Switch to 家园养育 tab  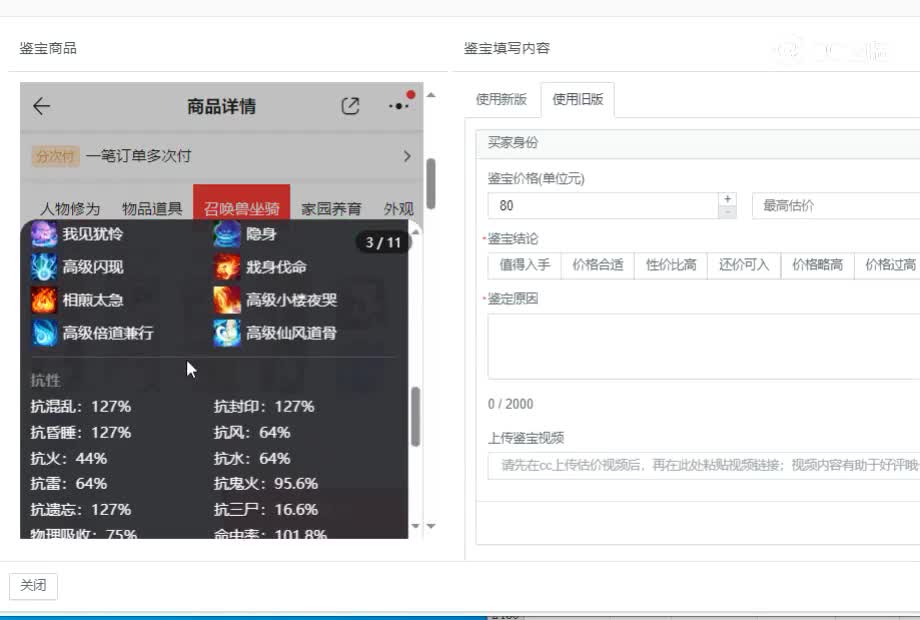[x=331, y=208]
